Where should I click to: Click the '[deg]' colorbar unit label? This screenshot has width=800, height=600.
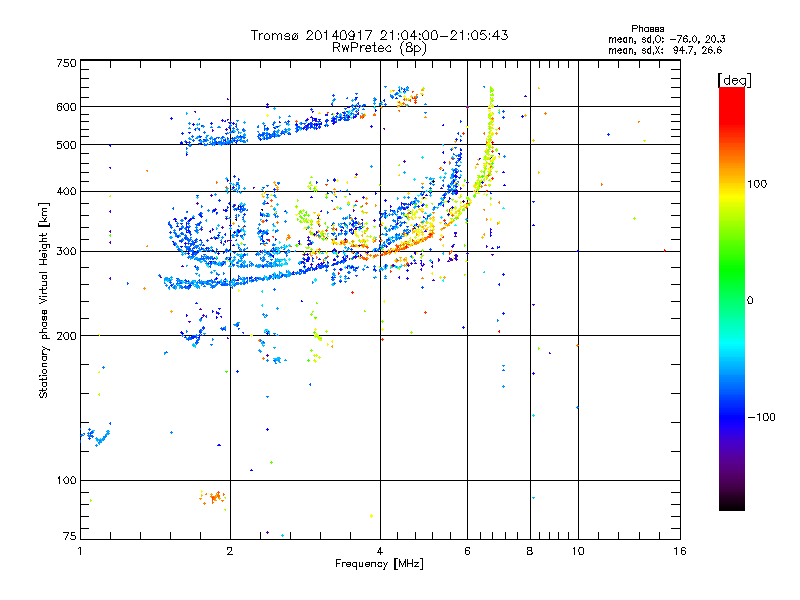tap(734, 80)
